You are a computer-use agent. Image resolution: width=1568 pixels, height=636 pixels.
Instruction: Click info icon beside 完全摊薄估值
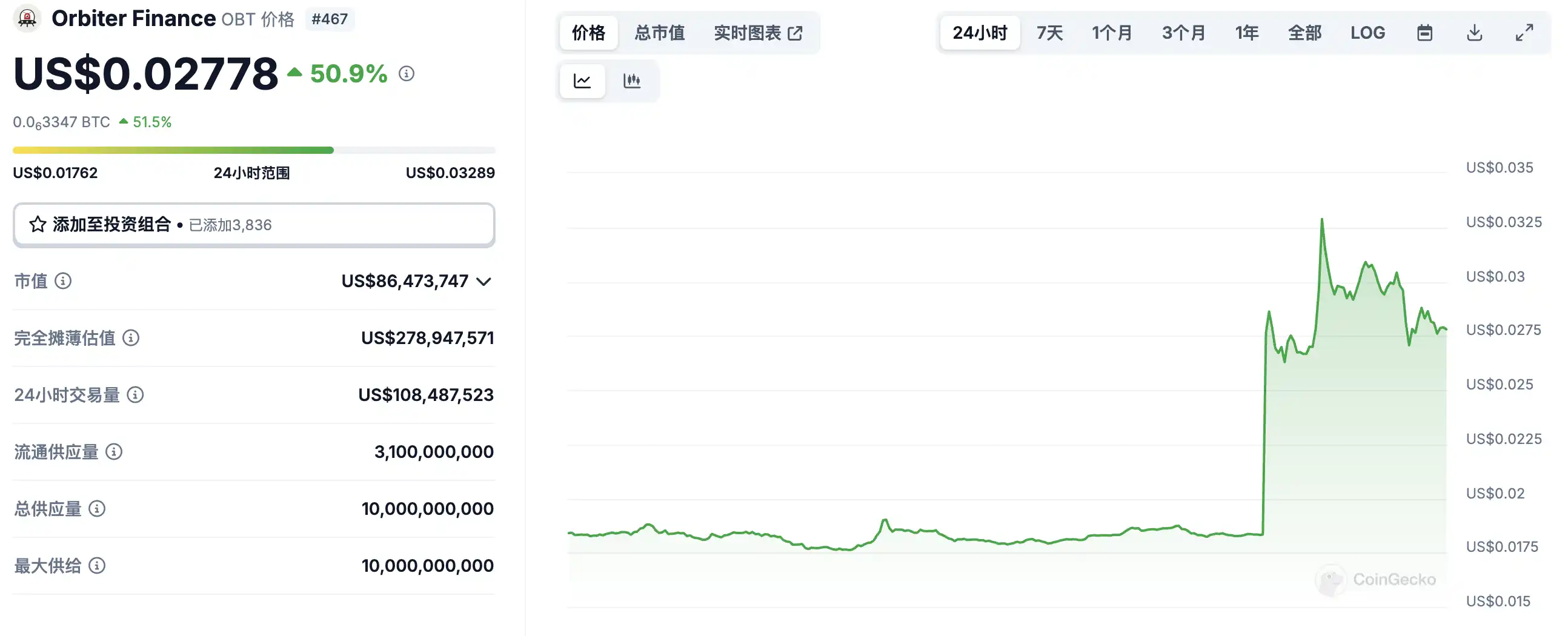click(131, 338)
